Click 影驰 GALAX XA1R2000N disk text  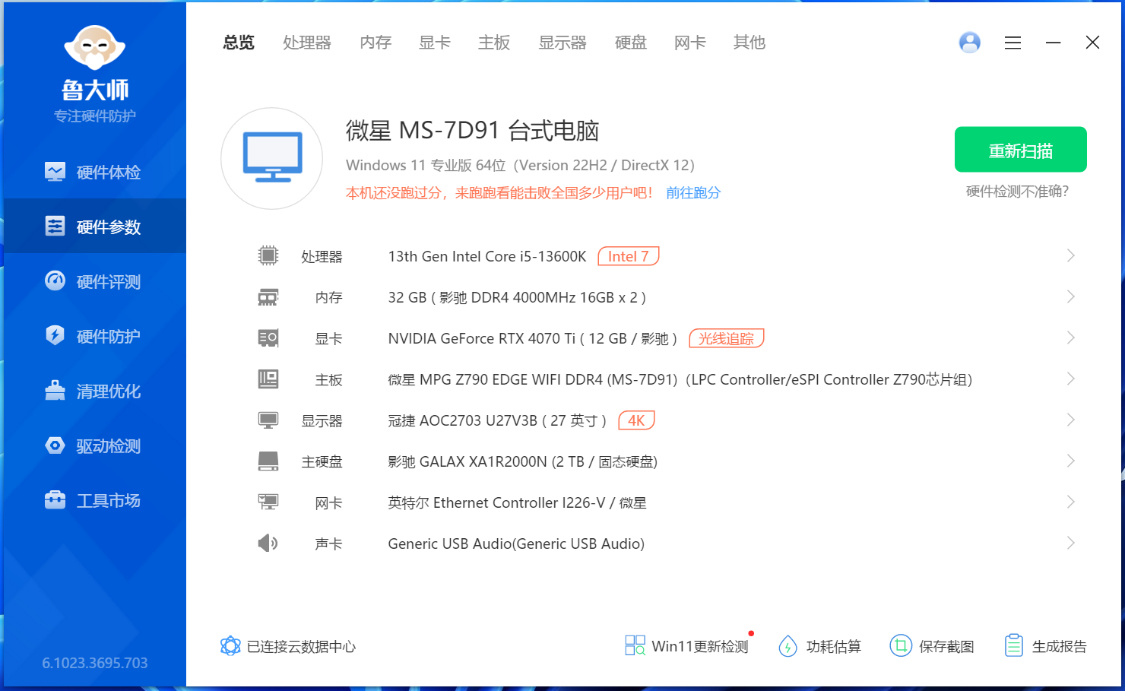click(x=522, y=461)
